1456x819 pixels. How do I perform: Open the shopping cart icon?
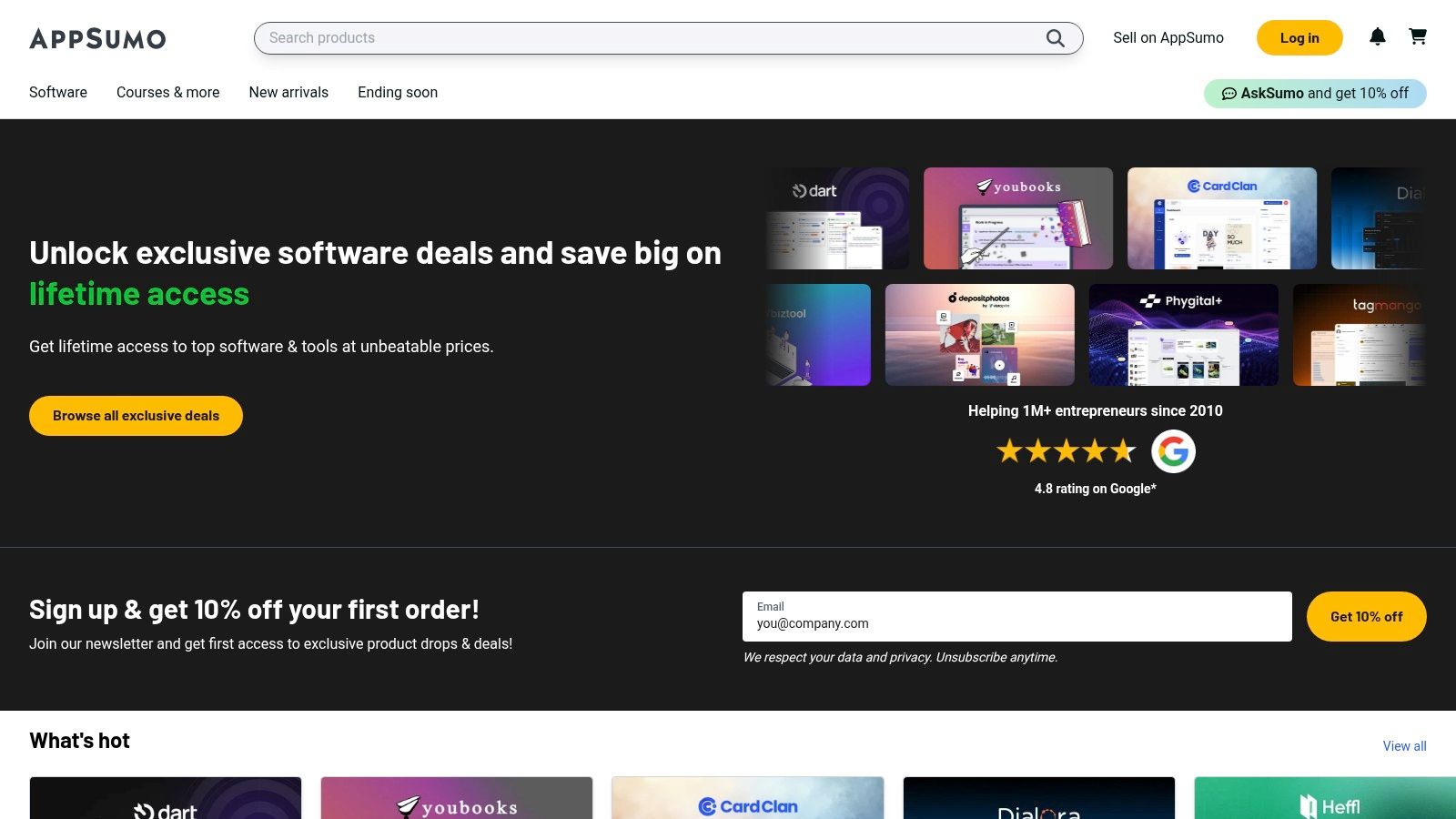click(x=1418, y=36)
